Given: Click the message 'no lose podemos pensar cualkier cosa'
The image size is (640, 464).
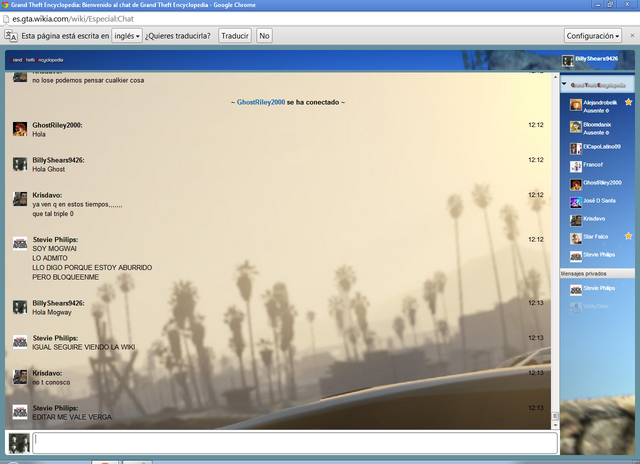Looking at the screenshot, I should pyautogui.click(x=88, y=80).
